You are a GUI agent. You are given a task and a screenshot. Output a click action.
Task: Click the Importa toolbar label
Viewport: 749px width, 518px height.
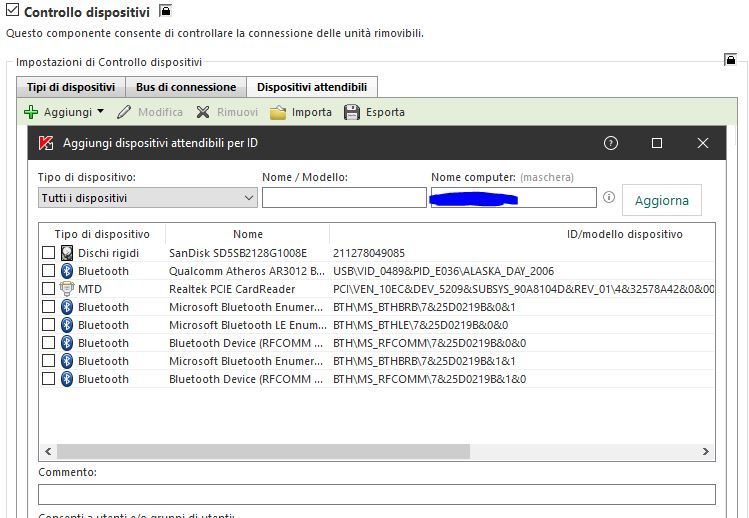click(x=311, y=112)
